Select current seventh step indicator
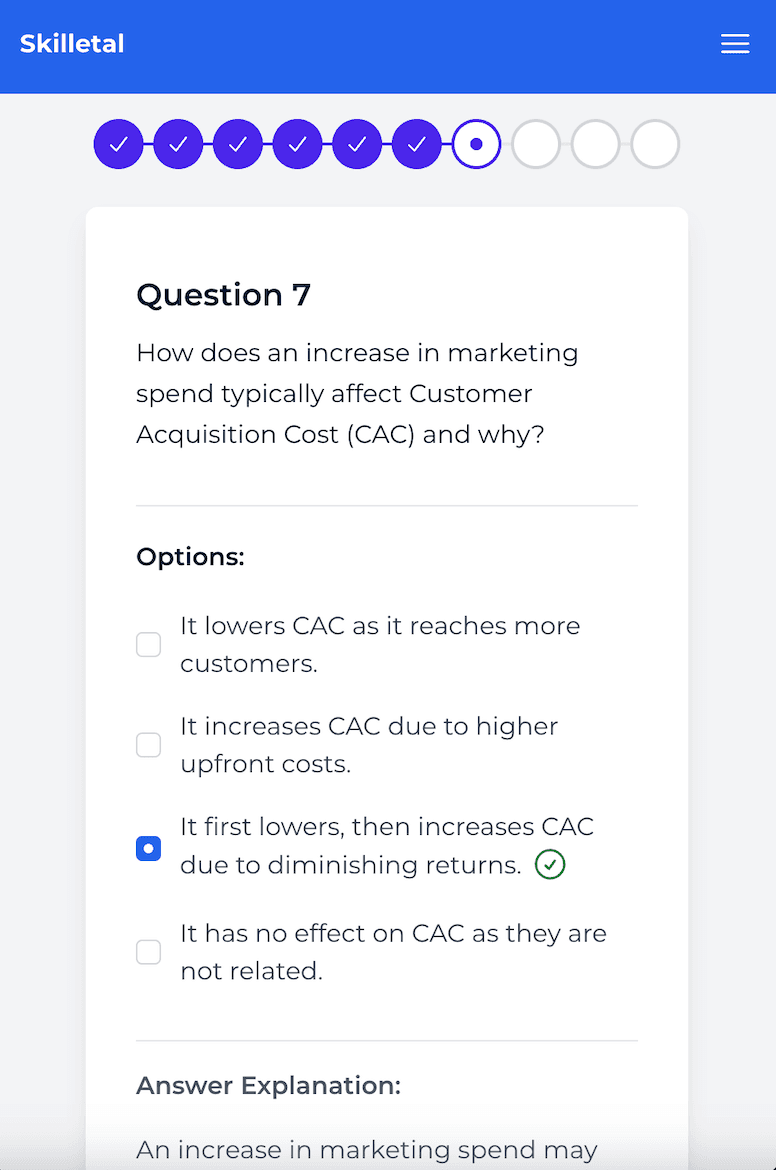The image size is (776, 1170). click(x=476, y=144)
